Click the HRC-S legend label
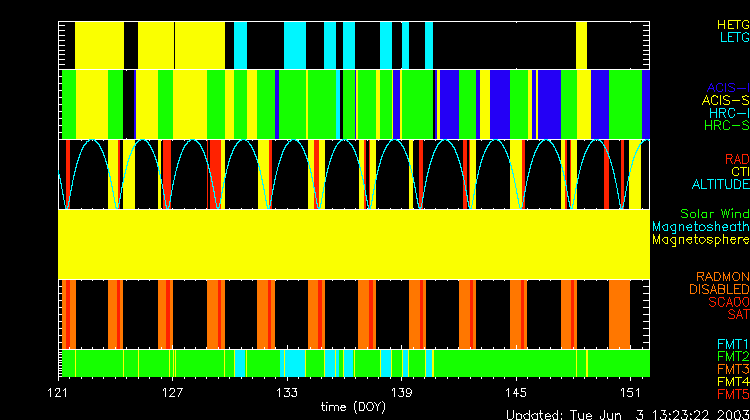This screenshot has height=420, width=750. point(726,127)
